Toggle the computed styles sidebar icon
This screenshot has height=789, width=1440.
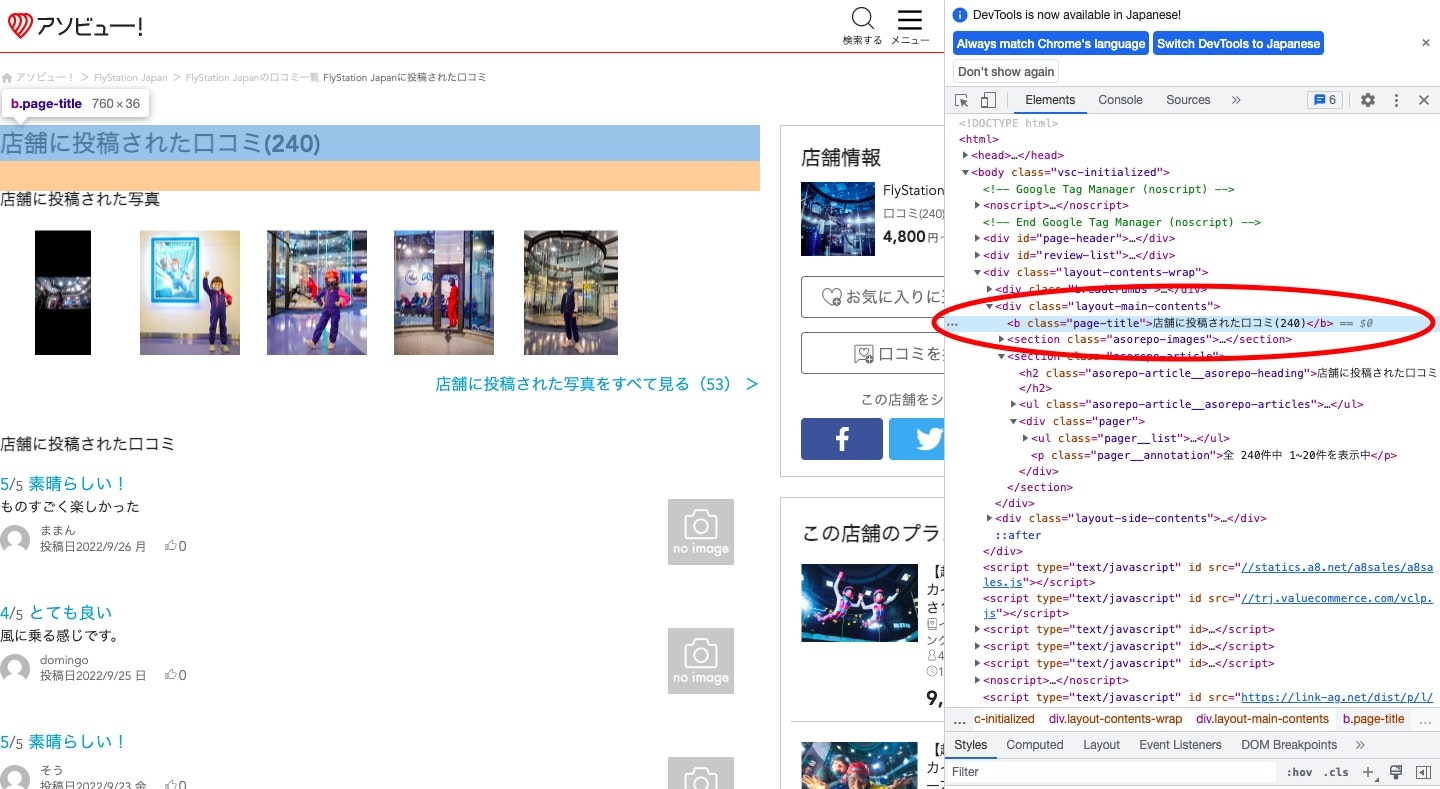click(x=1423, y=772)
